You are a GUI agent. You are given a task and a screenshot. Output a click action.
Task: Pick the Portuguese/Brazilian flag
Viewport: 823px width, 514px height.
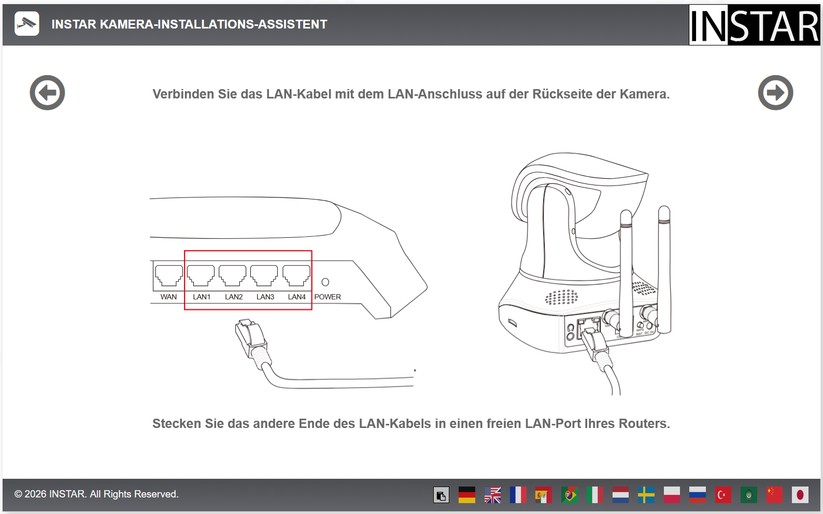(x=569, y=495)
